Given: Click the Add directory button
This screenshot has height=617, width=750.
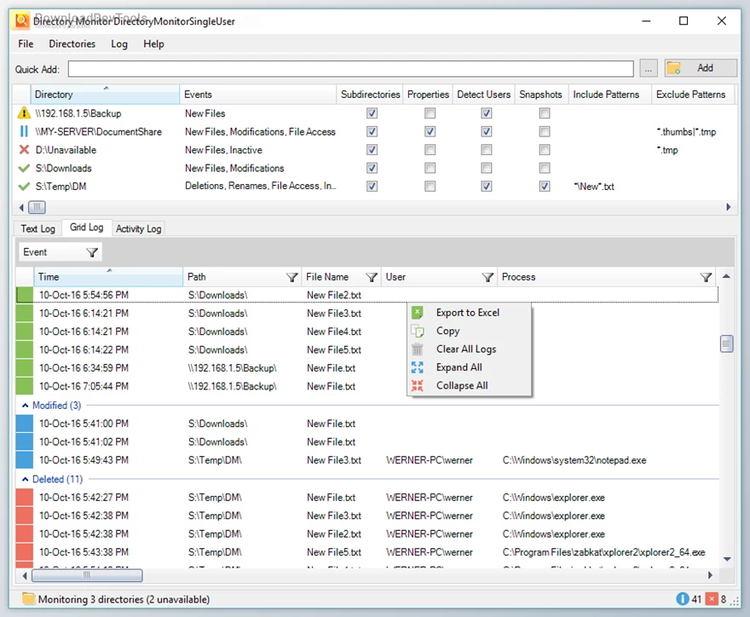Looking at the screenshot, I should point(700,68).
